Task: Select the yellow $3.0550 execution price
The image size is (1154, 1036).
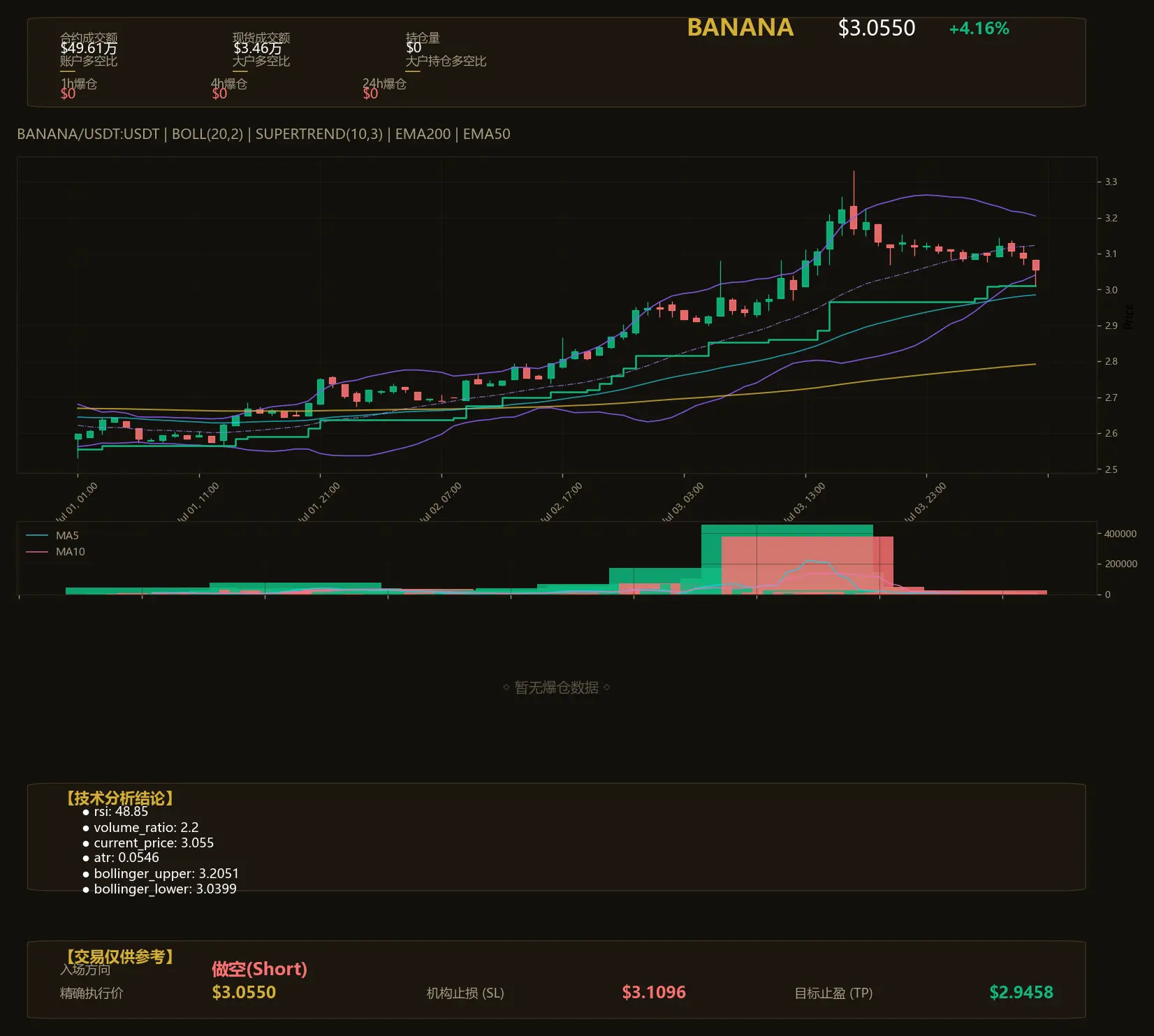Action: pyautogui.click(x=244, y=993)
